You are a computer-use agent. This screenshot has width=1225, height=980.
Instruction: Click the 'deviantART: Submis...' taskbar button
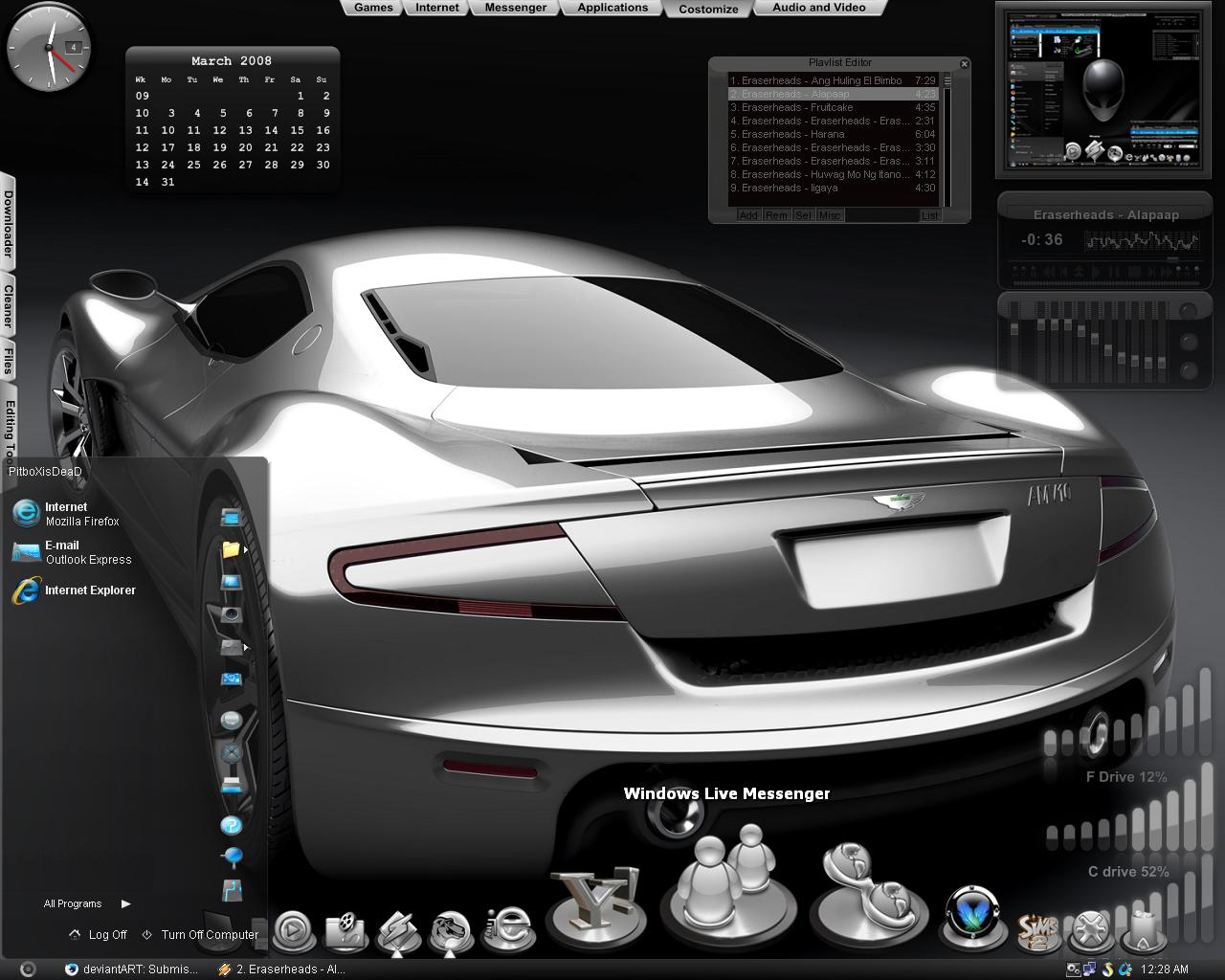pos(132,969)
